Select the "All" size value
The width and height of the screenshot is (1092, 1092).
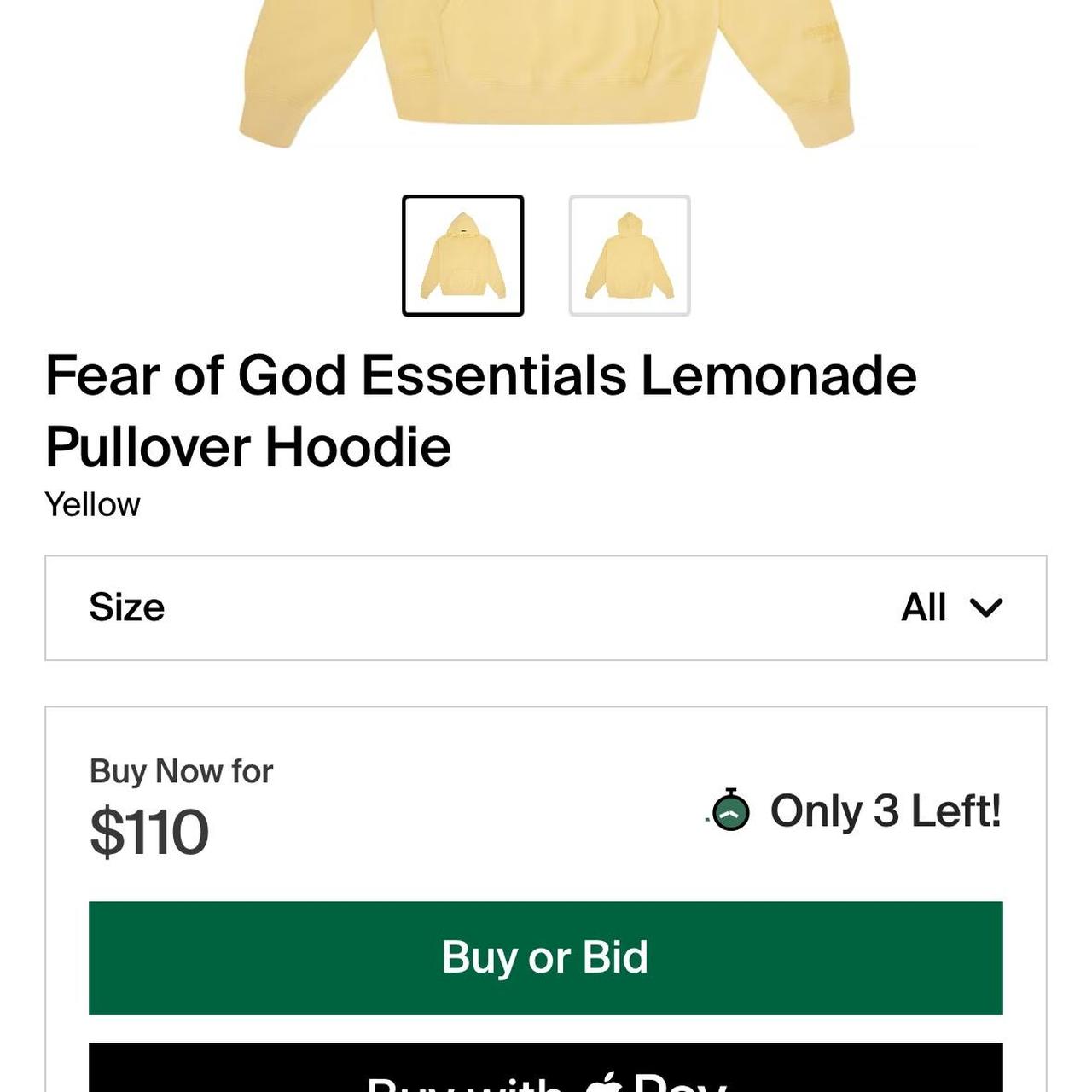[923, 607]
